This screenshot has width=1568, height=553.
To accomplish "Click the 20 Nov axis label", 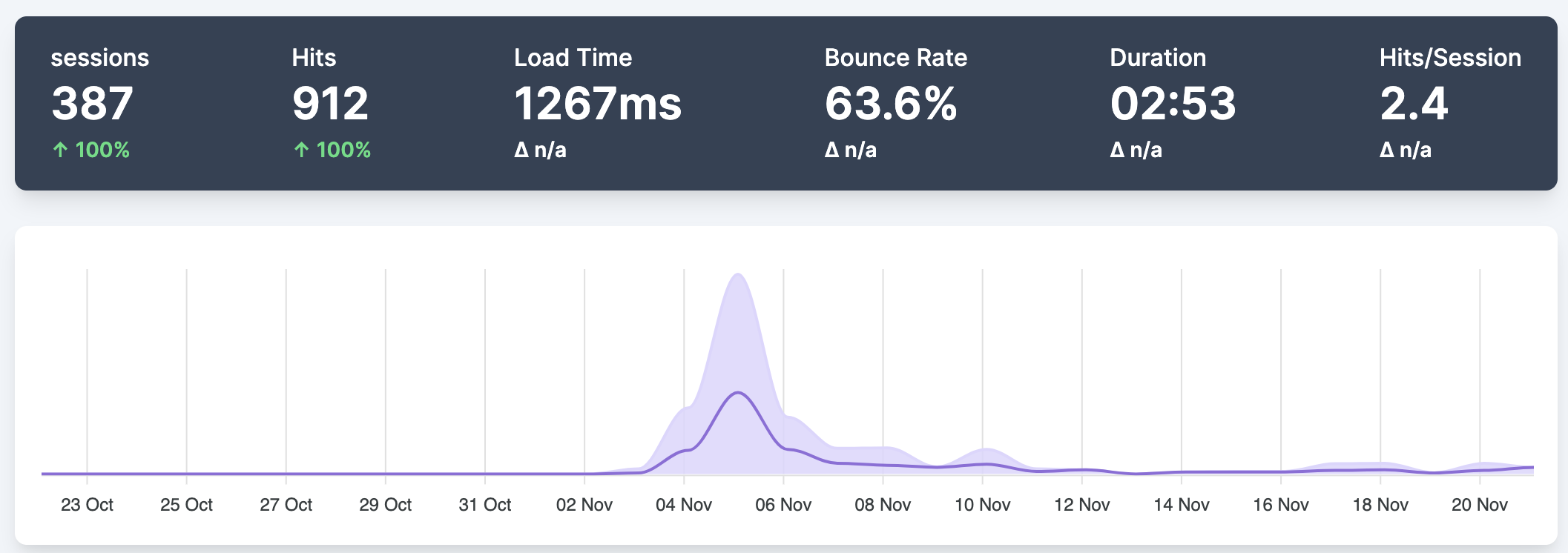I will 1480,505.
